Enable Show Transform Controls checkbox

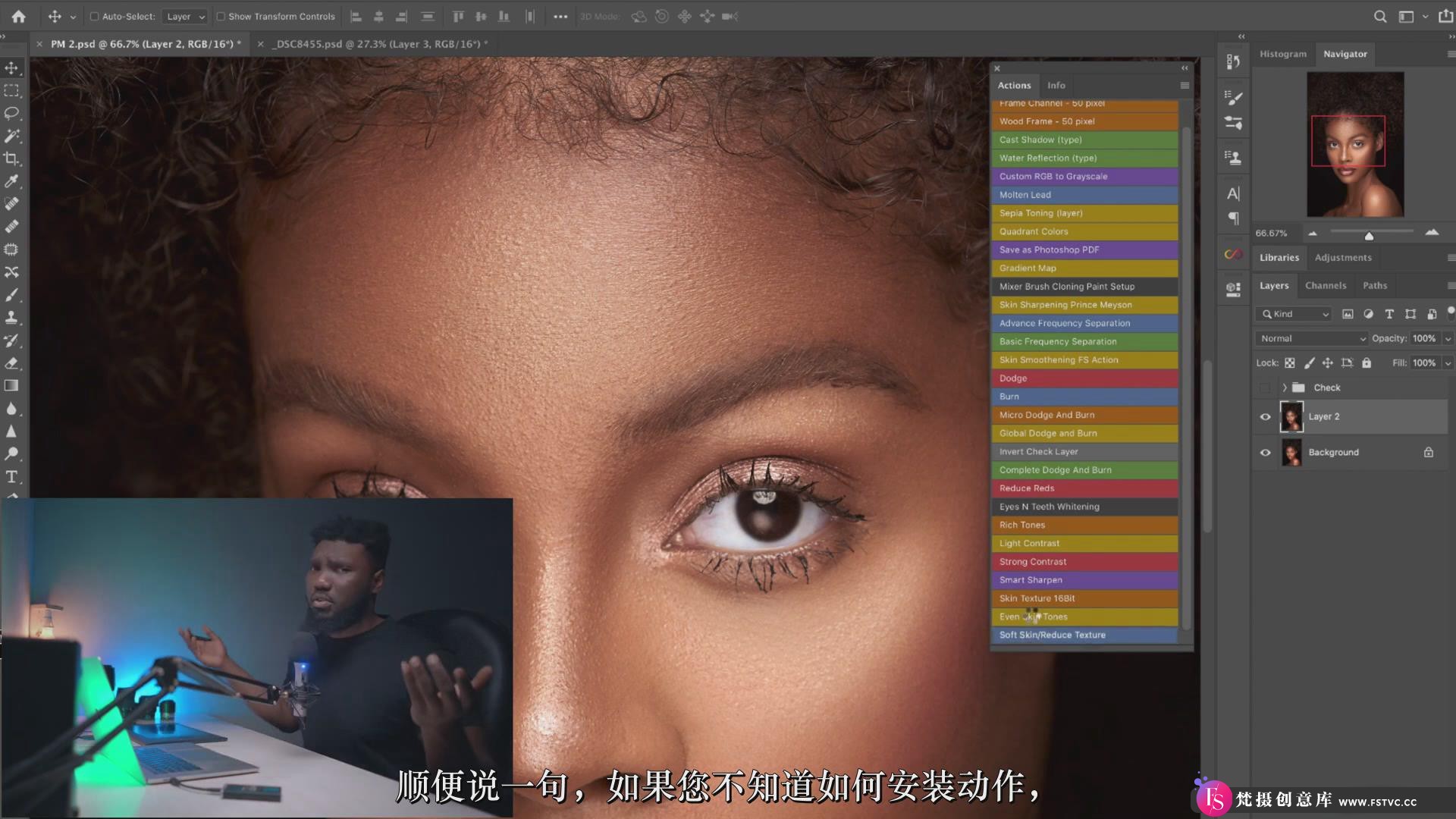click(x=221, y=16)
